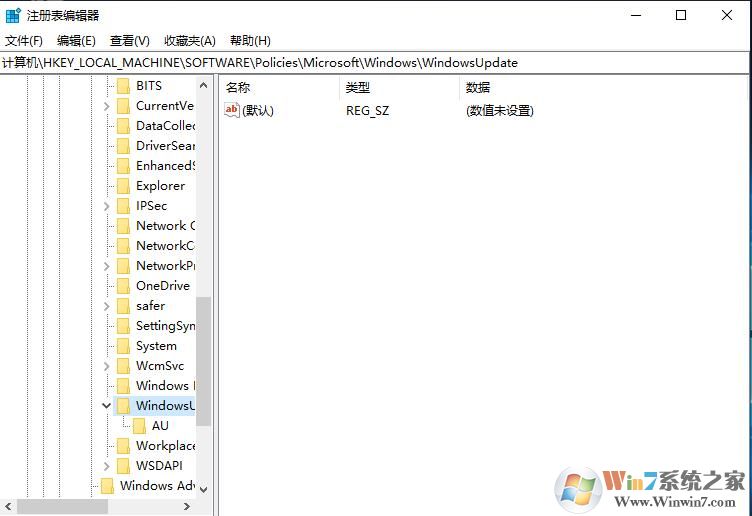The image size is (752, 516).
Task: Click the selected WindowsU folder icon
Action: [123, 406]
